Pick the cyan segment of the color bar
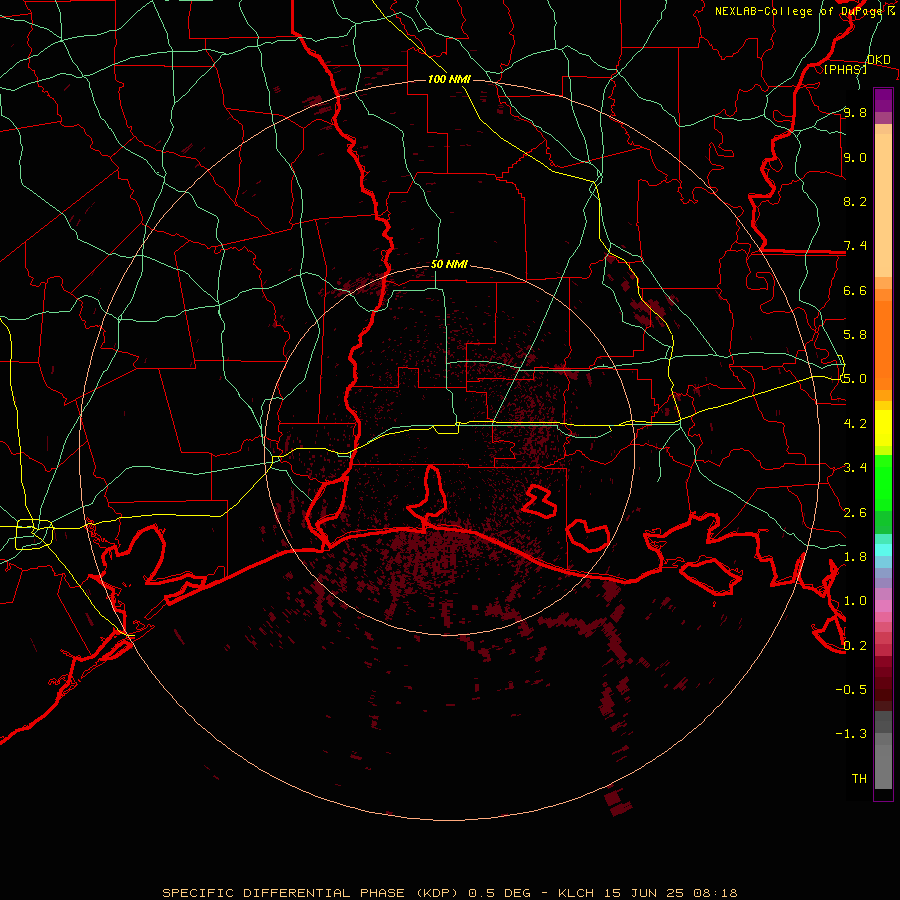900x900 pixels. click(883, 549)
